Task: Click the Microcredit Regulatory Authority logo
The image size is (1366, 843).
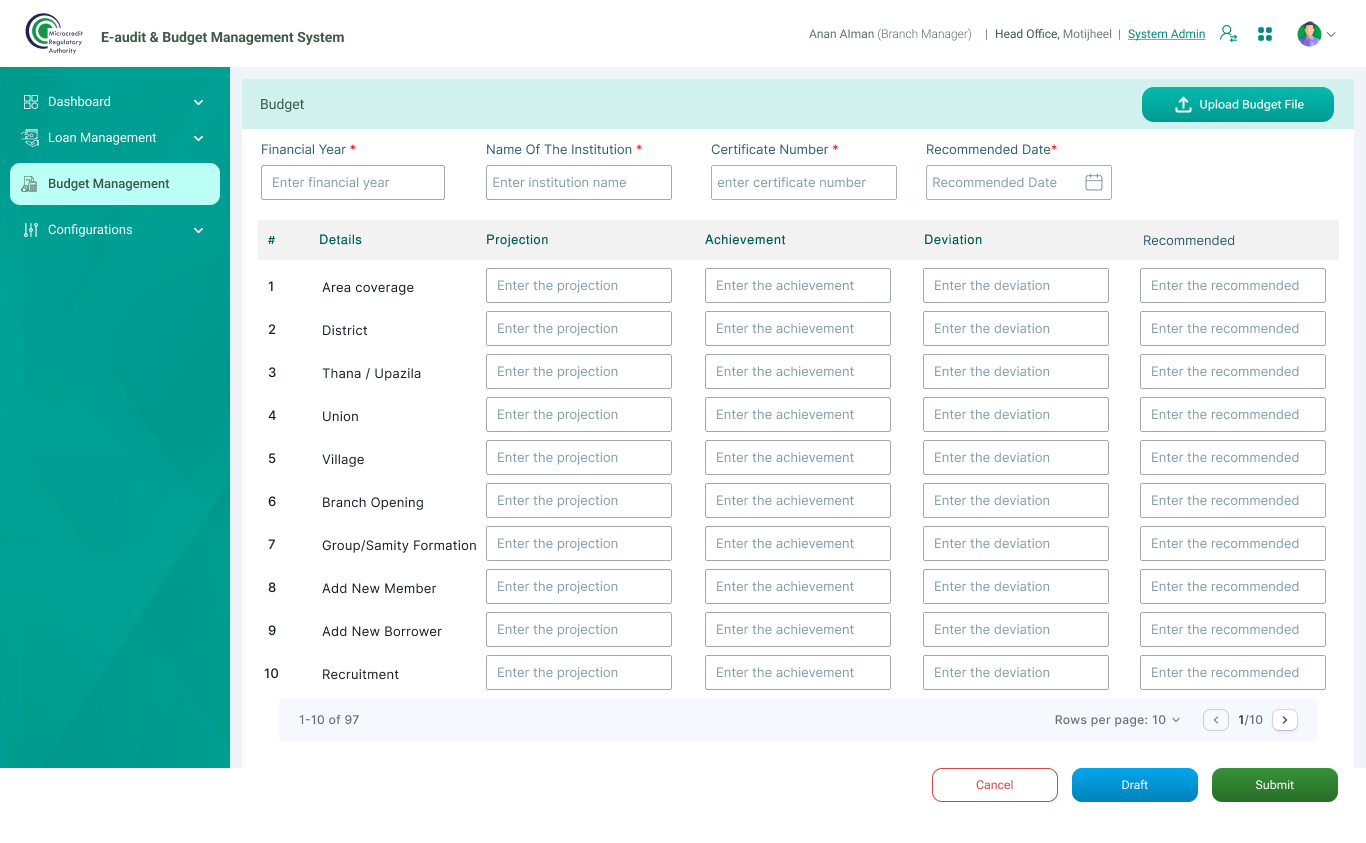Action: tap(54, 34)
